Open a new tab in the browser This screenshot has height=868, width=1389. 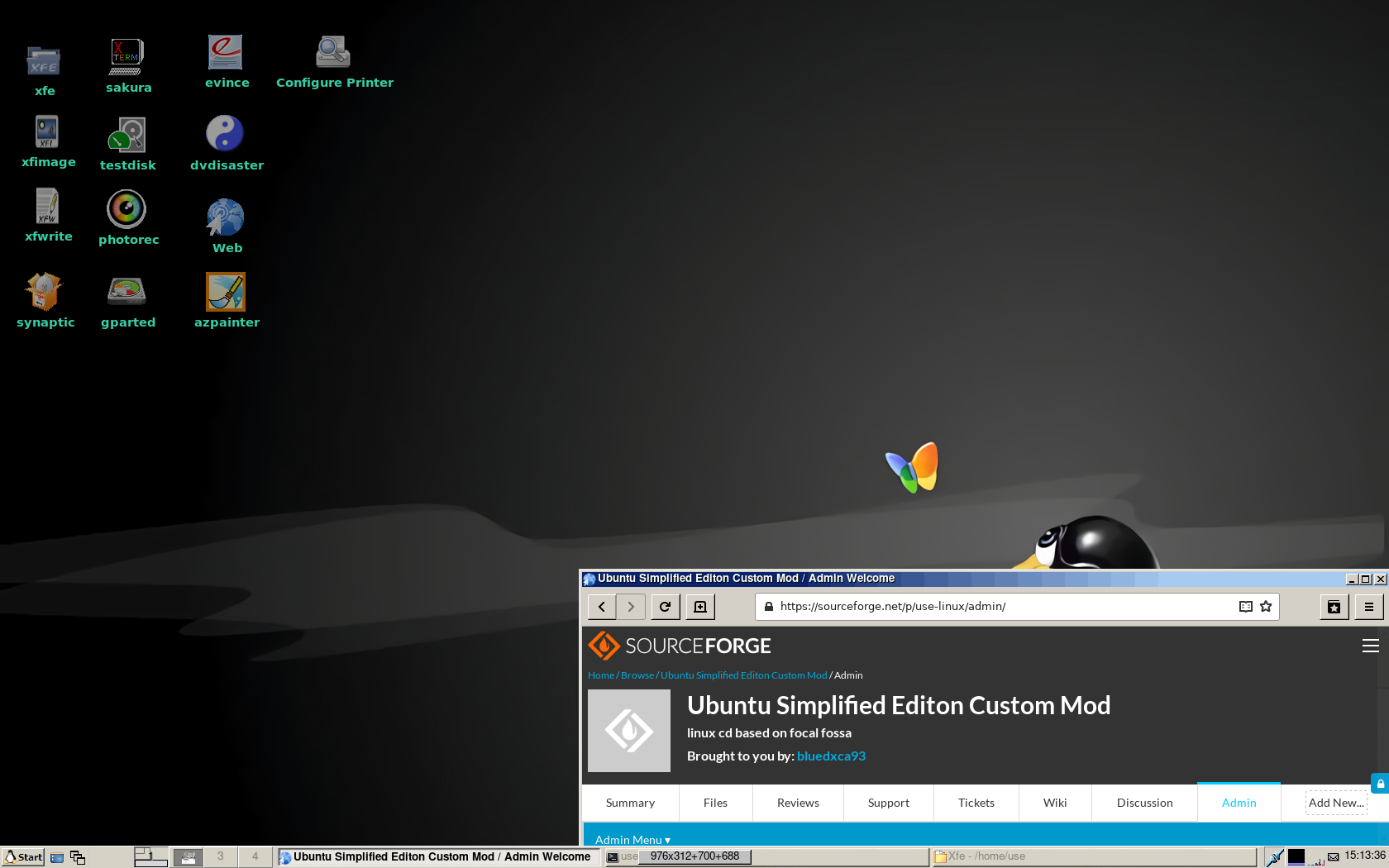pyautogui.click(x=700, y=607)
